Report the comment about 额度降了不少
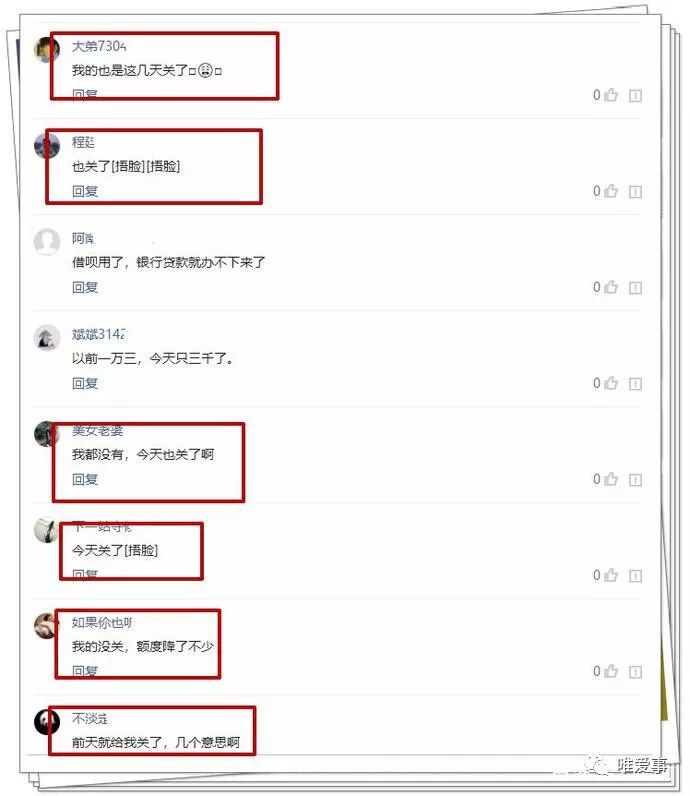 pos(635,672)
